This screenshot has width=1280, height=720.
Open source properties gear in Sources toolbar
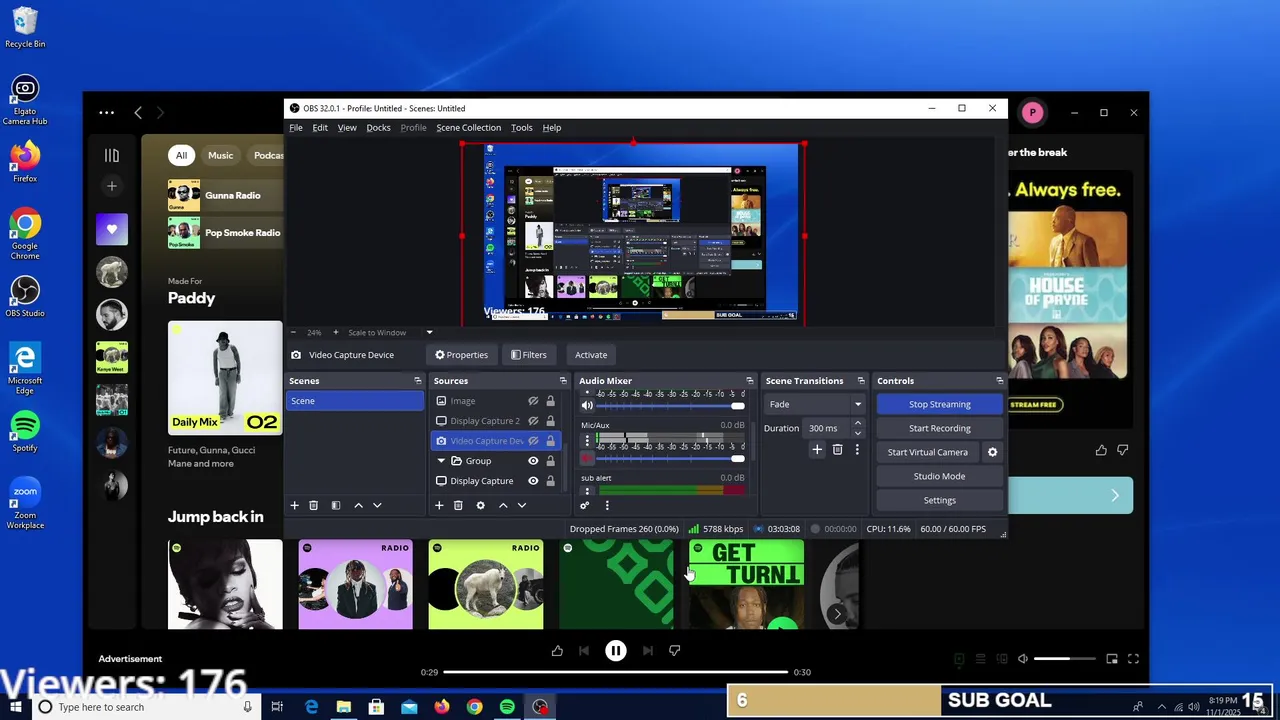(480, 505)
